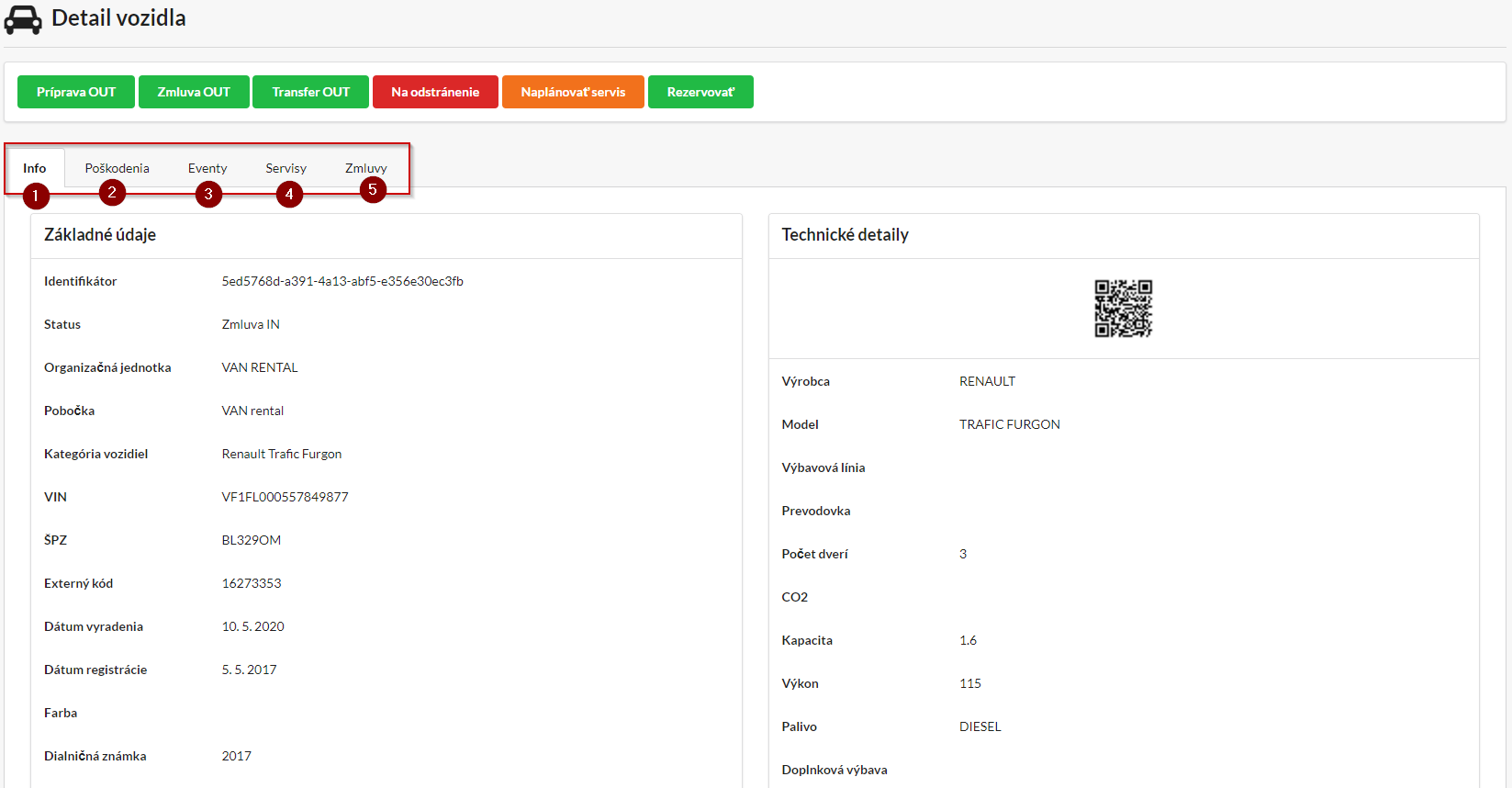Open the Eventy tab
The image size is (1512, 788).
click(x=207, y=168)
